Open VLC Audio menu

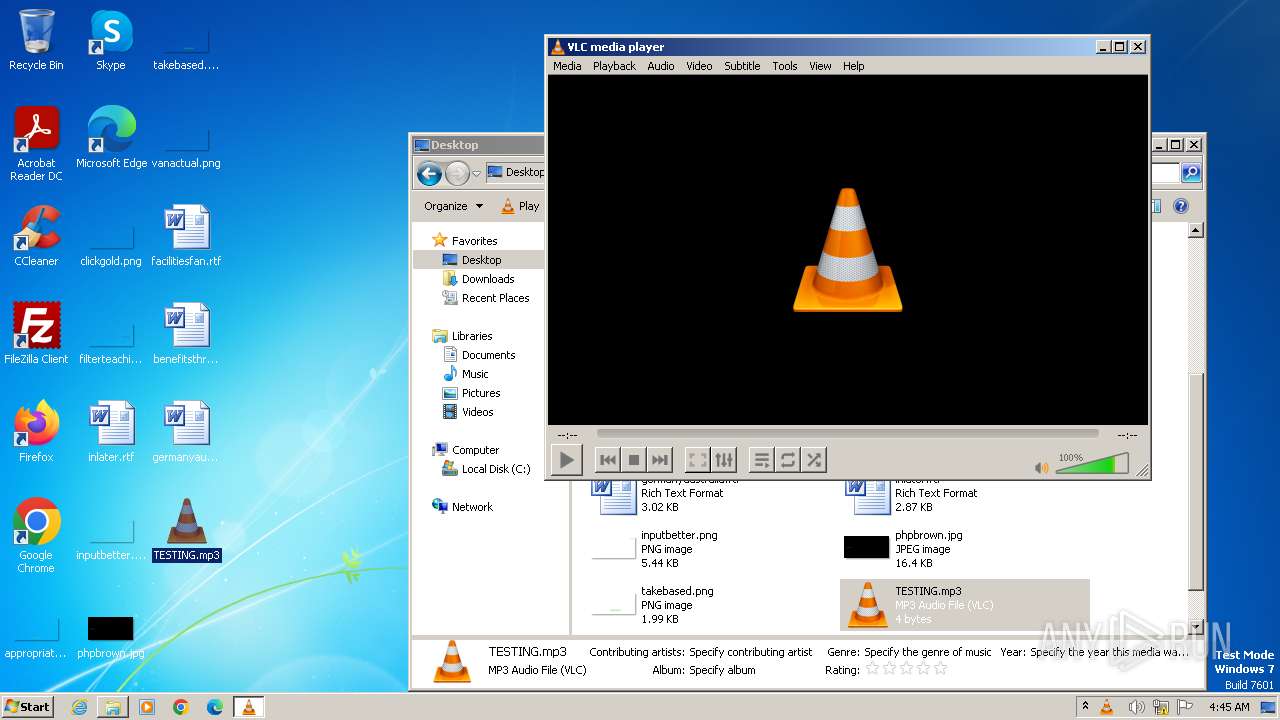(x=661, y=66)
